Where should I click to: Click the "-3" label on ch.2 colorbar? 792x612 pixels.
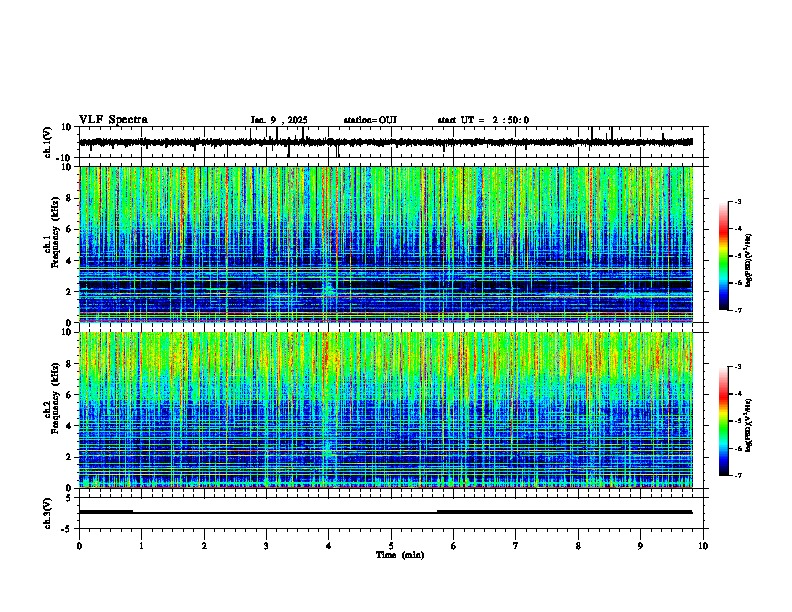tap(737, 367)
